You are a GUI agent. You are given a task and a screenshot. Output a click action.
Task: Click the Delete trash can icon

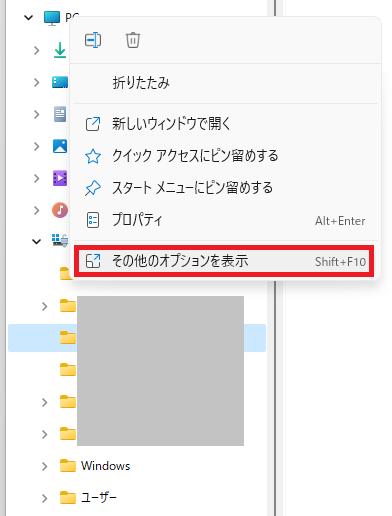pos(133,40)
